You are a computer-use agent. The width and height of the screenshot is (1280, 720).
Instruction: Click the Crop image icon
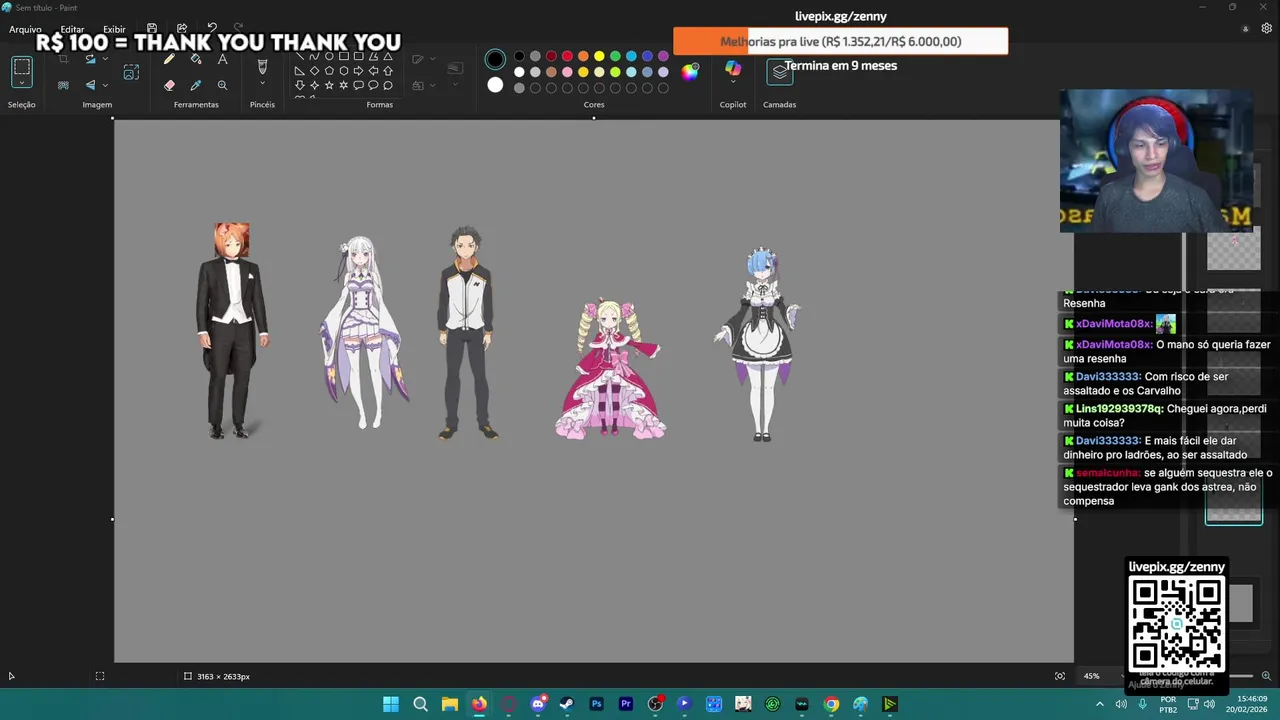(63, 60)
